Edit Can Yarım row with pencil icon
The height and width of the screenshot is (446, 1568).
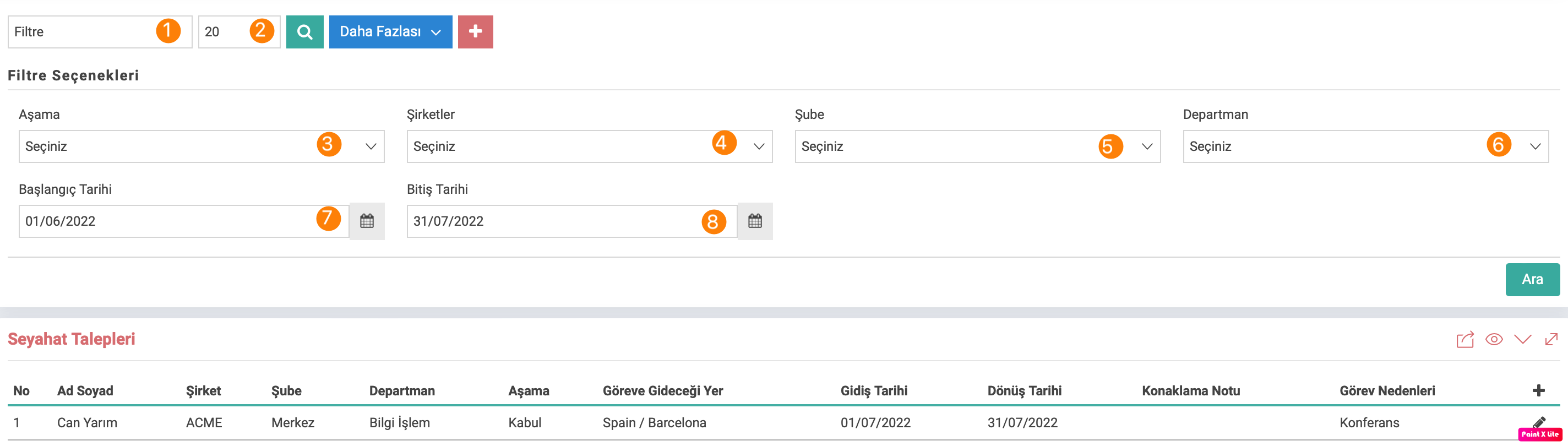point(1539,422)
